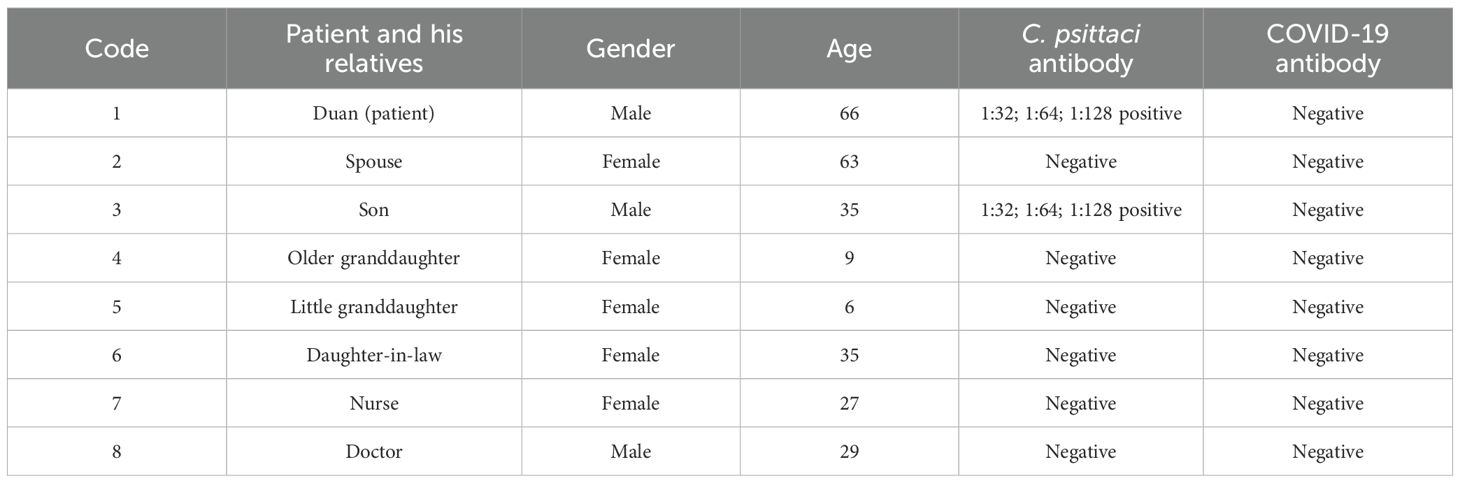This screenshot has width=1460, height=483.
Task: Select the Doctor cell
Action: pos(374,452)
